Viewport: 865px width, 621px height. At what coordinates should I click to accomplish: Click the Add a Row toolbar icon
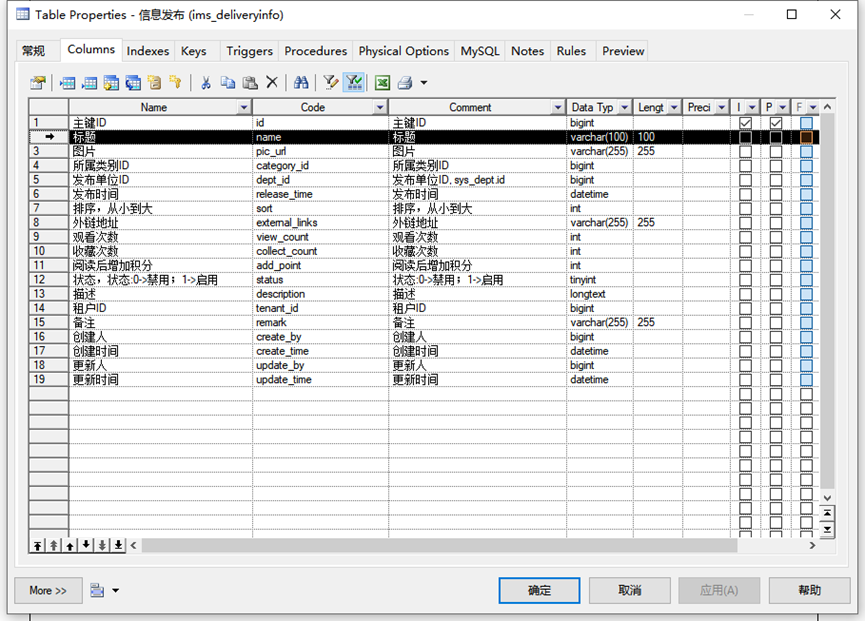89,83
